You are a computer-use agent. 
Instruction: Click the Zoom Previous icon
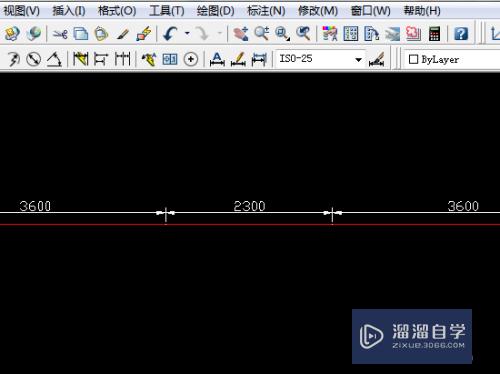tap(303, 34)
